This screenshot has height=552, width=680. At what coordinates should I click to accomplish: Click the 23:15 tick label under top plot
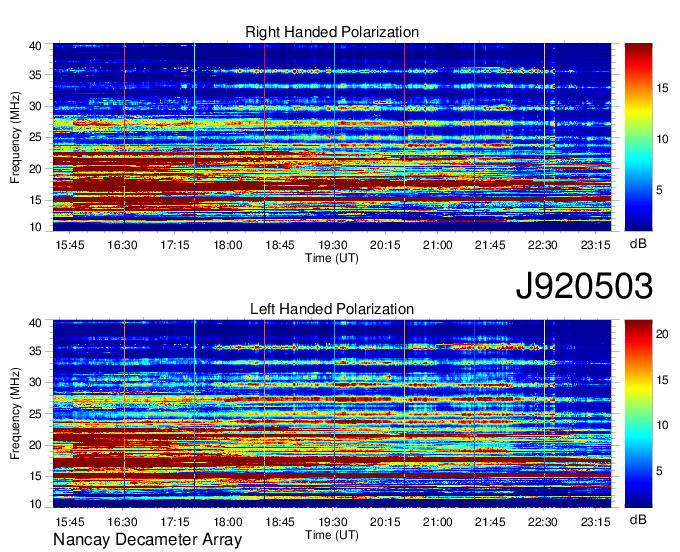point(595,245)
